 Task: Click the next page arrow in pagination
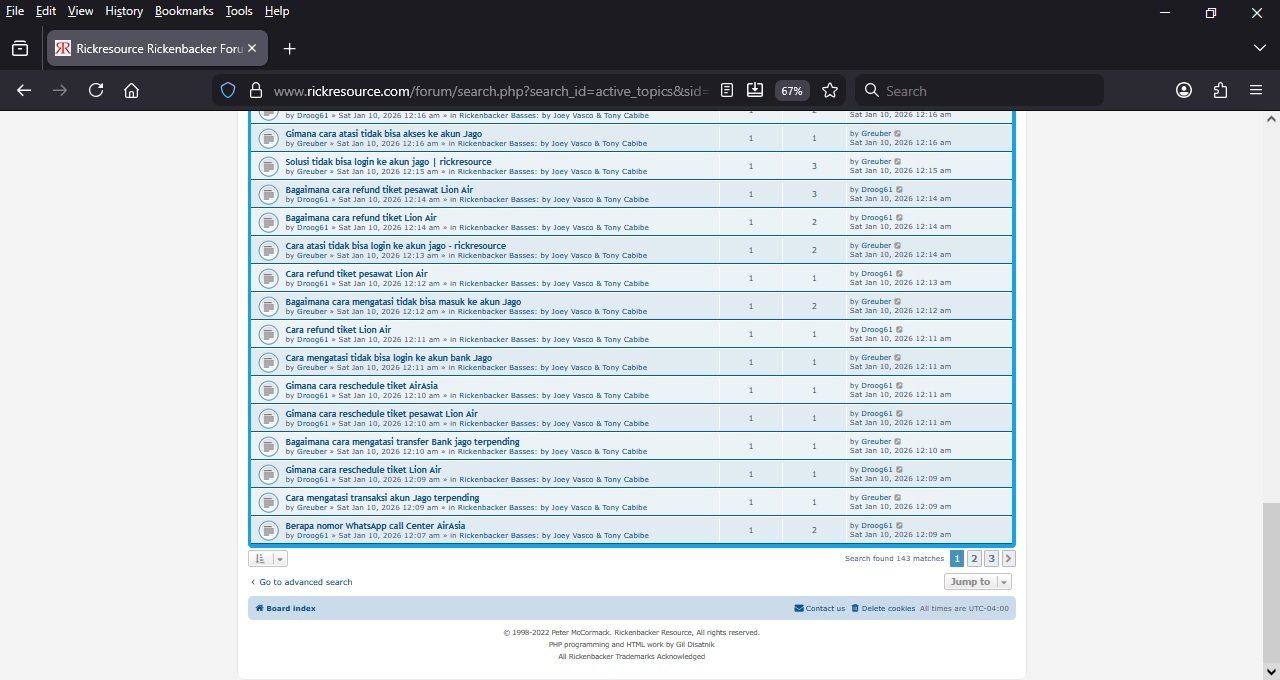[x=1008, y=559]
